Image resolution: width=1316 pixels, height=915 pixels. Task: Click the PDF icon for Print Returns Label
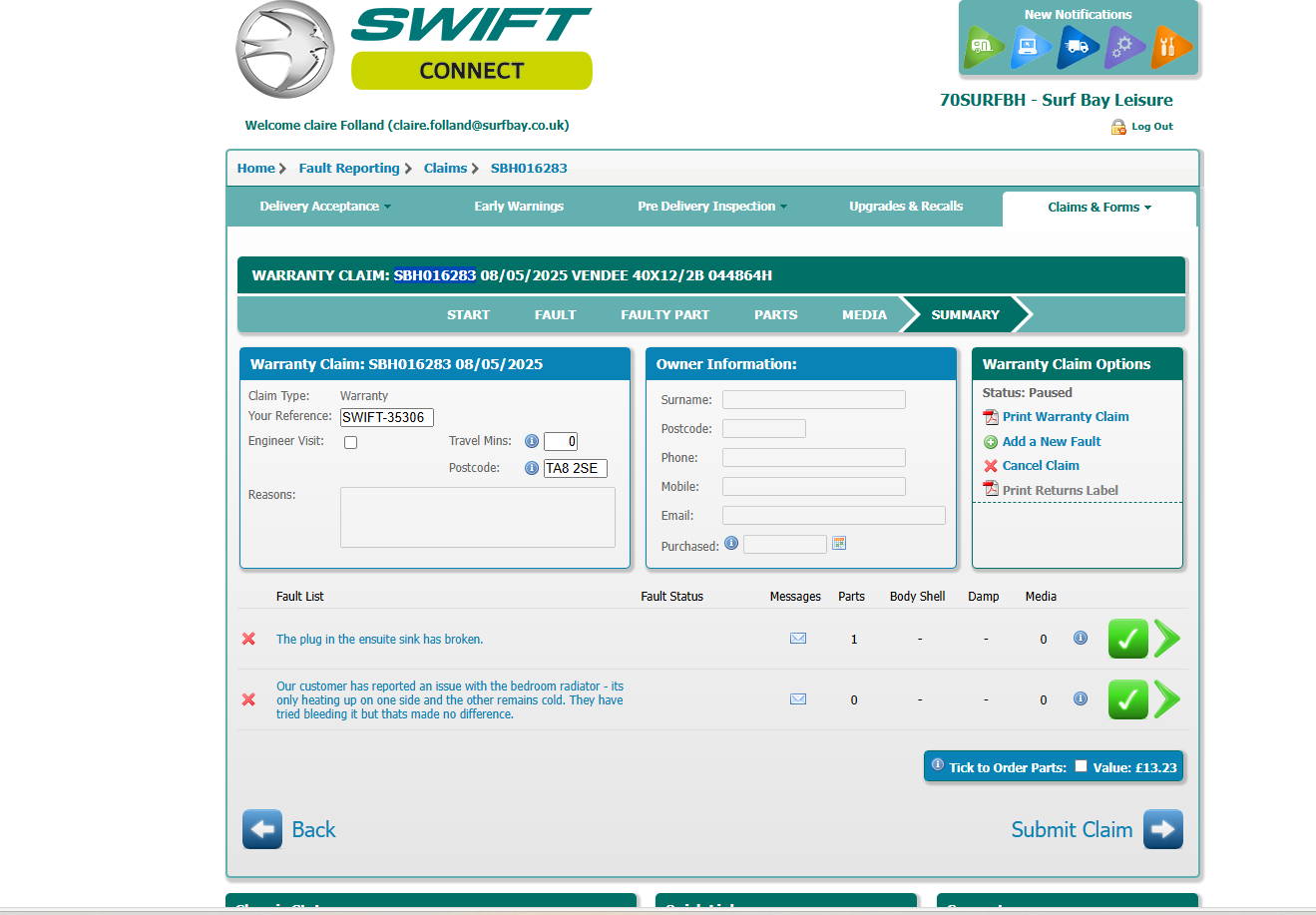tap(991, 489)
